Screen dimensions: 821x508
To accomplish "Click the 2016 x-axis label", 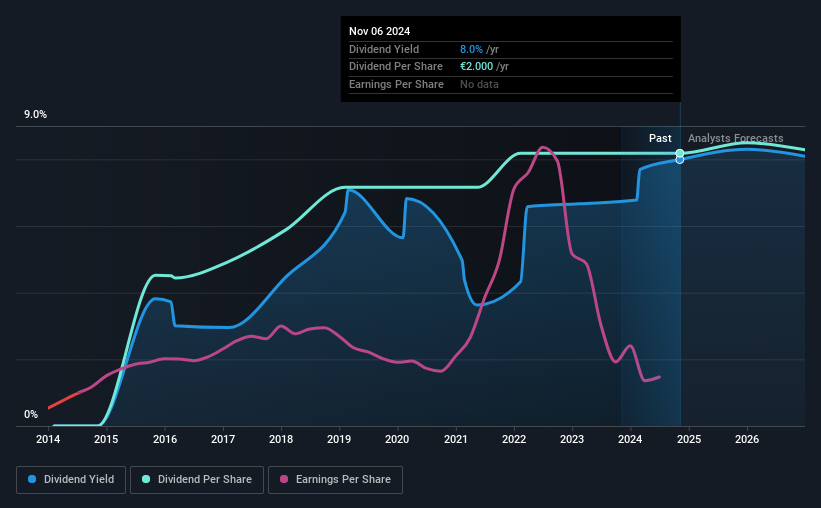I will point(164,439).
